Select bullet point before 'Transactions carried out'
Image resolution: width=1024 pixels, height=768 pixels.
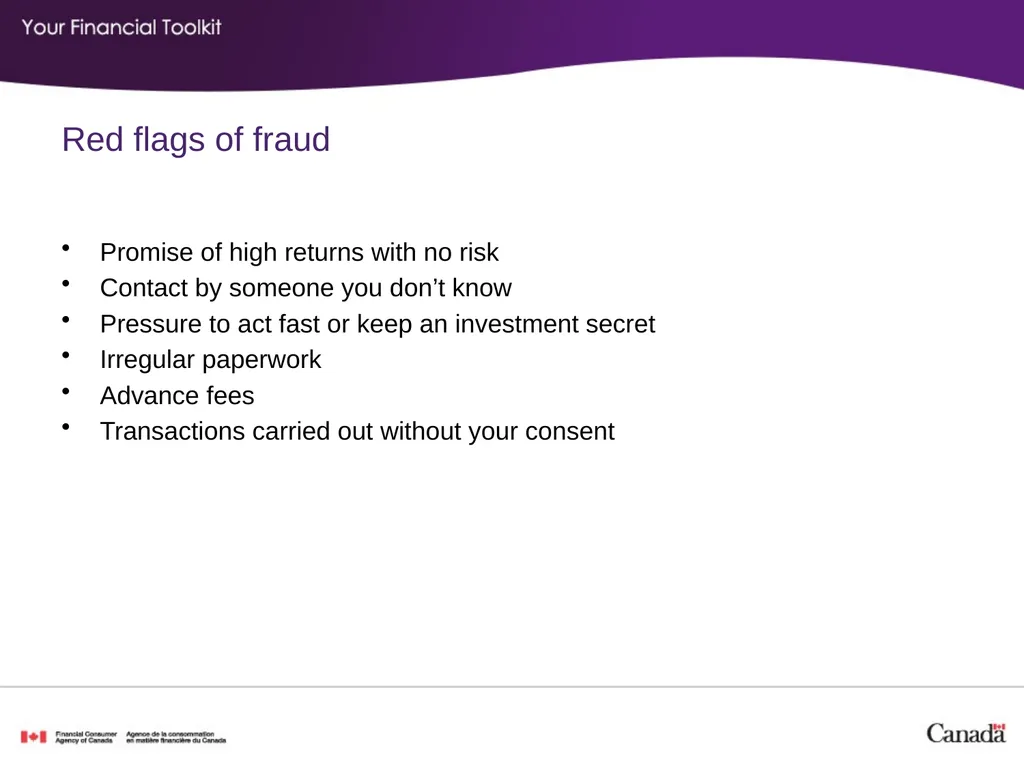66,427
